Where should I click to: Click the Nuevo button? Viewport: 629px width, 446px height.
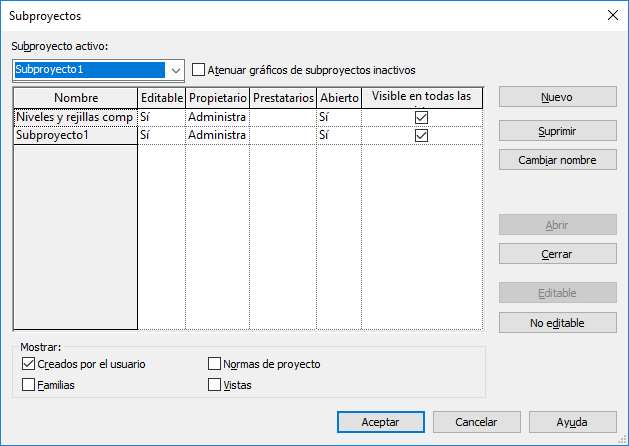tap(557, 98)
